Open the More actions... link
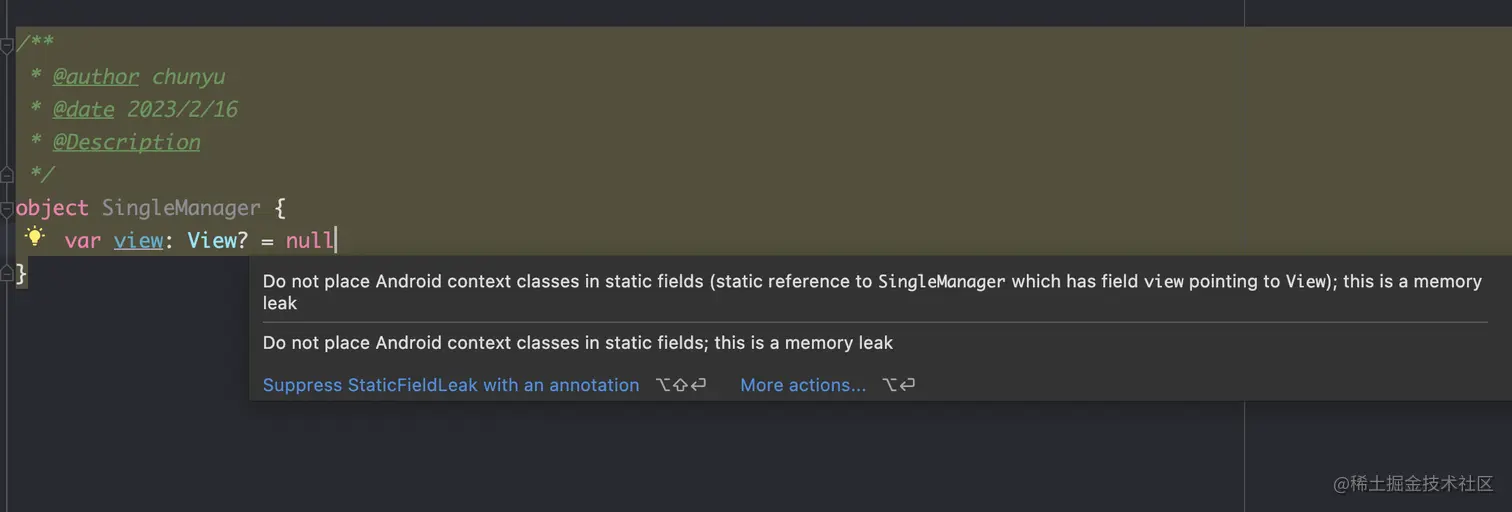 coord(803,385)
